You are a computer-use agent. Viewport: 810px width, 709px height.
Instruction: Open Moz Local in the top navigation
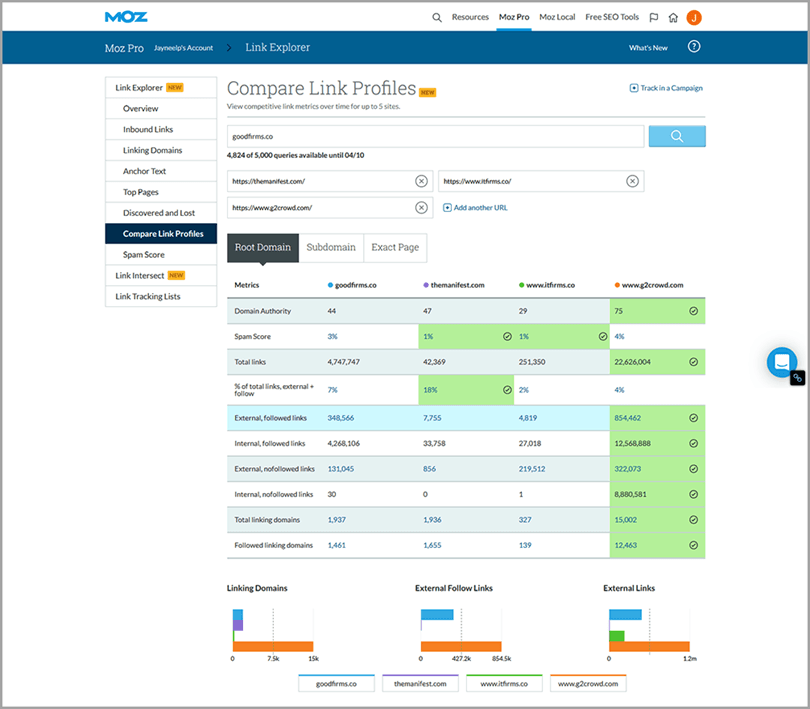557,17
